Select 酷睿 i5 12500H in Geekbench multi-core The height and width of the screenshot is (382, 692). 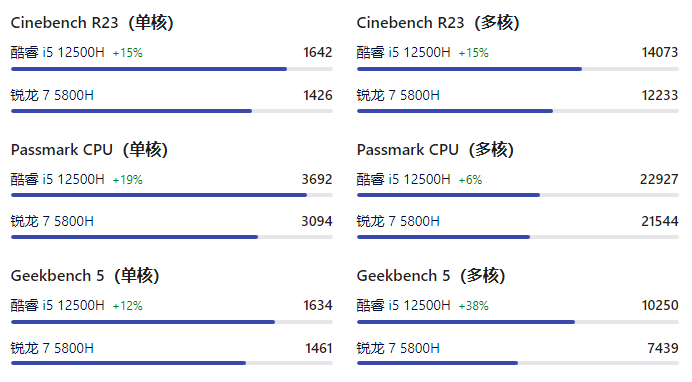tap(403, 305)
